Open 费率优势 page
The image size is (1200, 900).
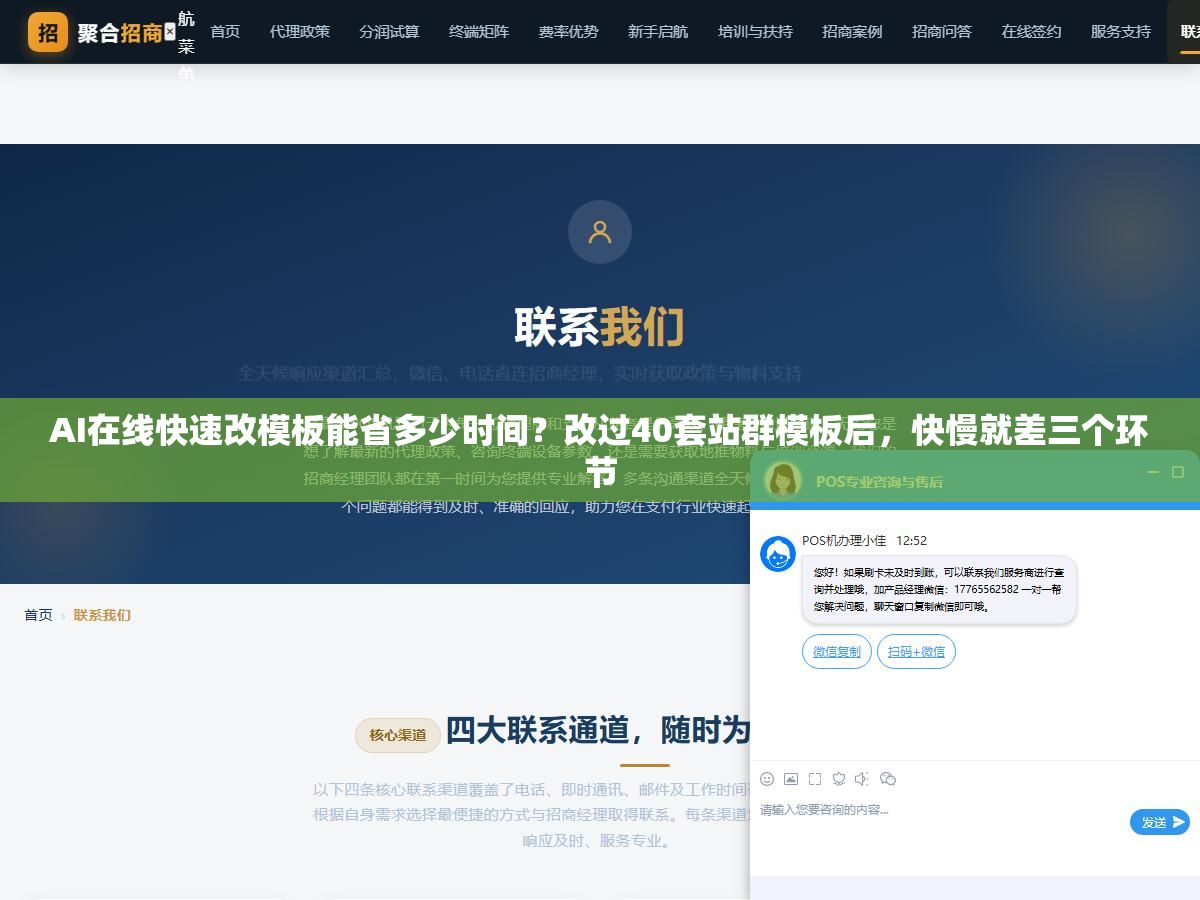click(568, 32)
